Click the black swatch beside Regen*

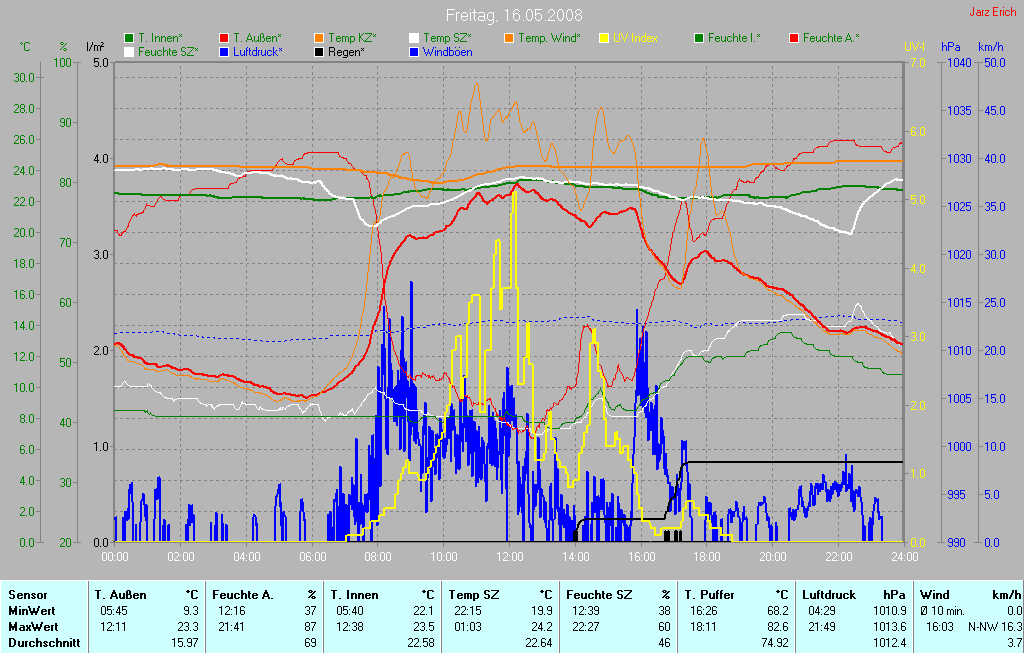tap(319, 52)
